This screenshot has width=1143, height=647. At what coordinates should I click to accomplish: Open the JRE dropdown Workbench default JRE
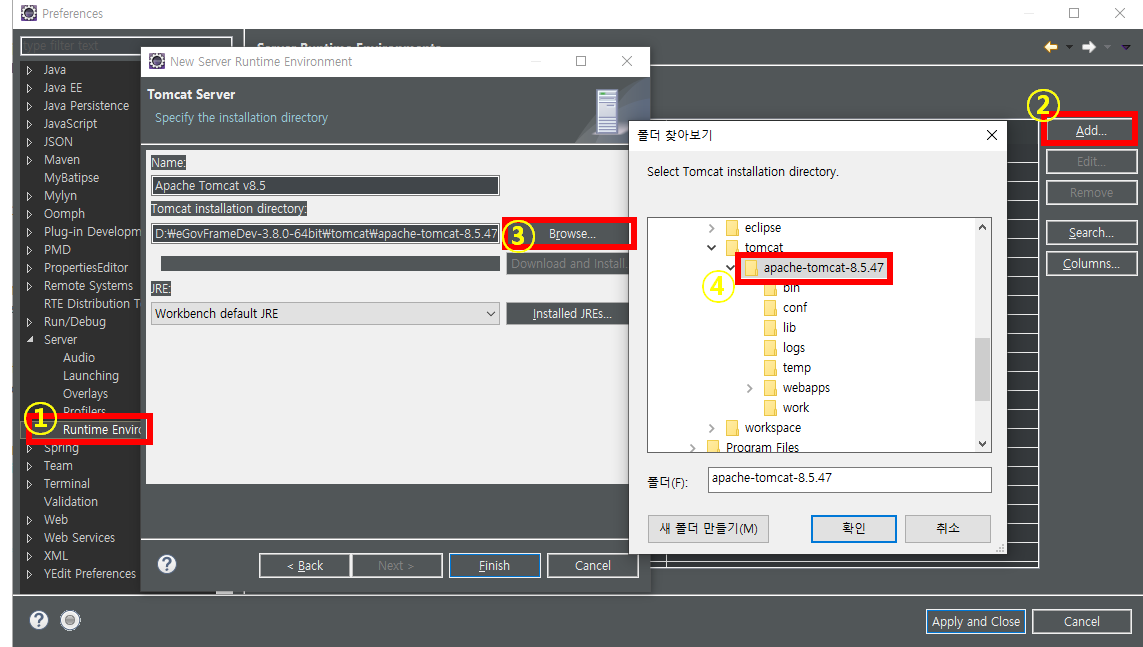(x=324, y=313)
